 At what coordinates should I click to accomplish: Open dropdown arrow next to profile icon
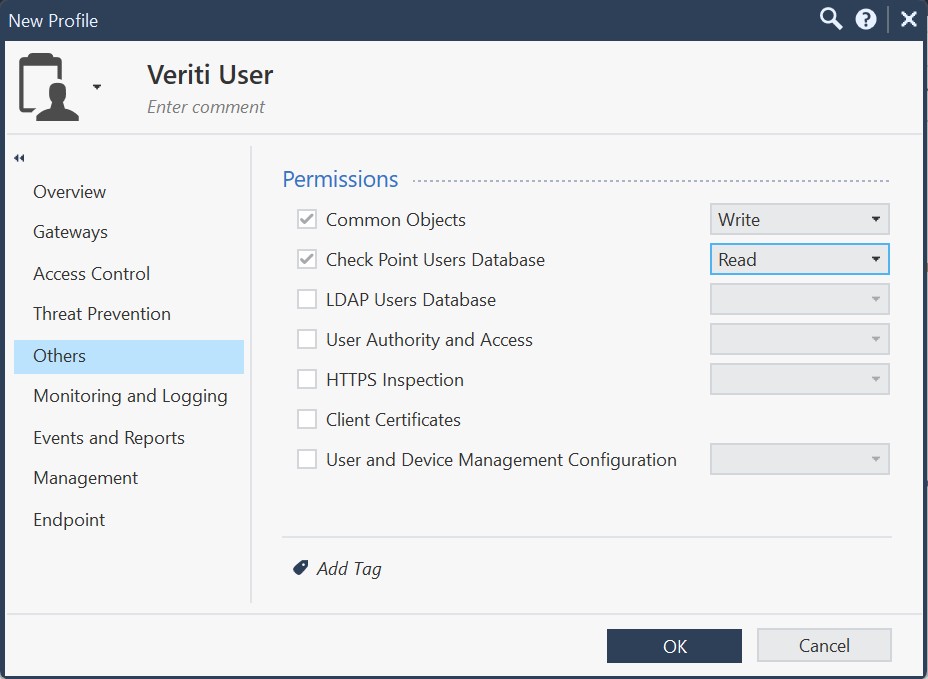97,87
